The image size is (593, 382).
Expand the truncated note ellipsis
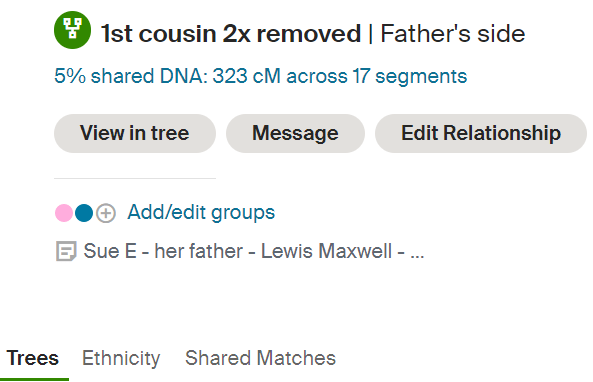point(417,255)
